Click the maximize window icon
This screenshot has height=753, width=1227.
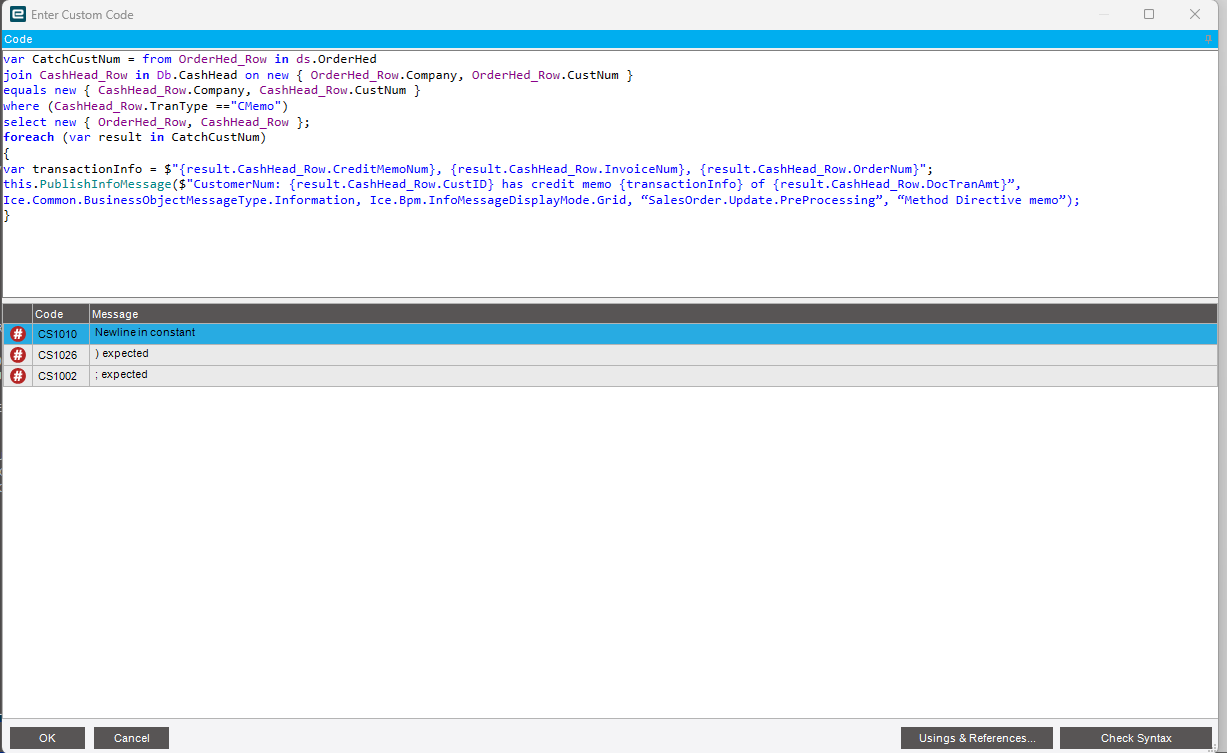pos(1148,14)
